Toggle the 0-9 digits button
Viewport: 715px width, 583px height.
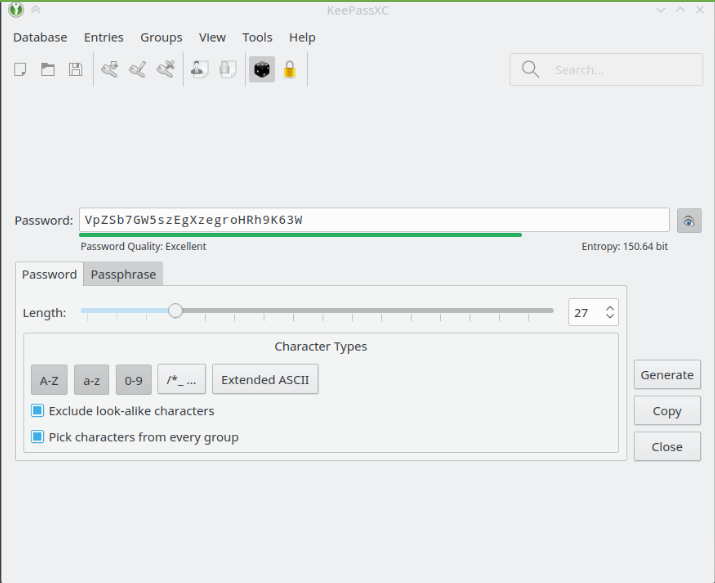click(134, 380)
